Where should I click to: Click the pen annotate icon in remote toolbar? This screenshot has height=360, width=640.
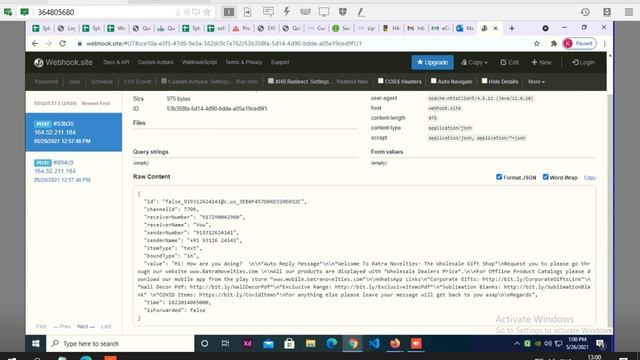click(x=361, y=12)
